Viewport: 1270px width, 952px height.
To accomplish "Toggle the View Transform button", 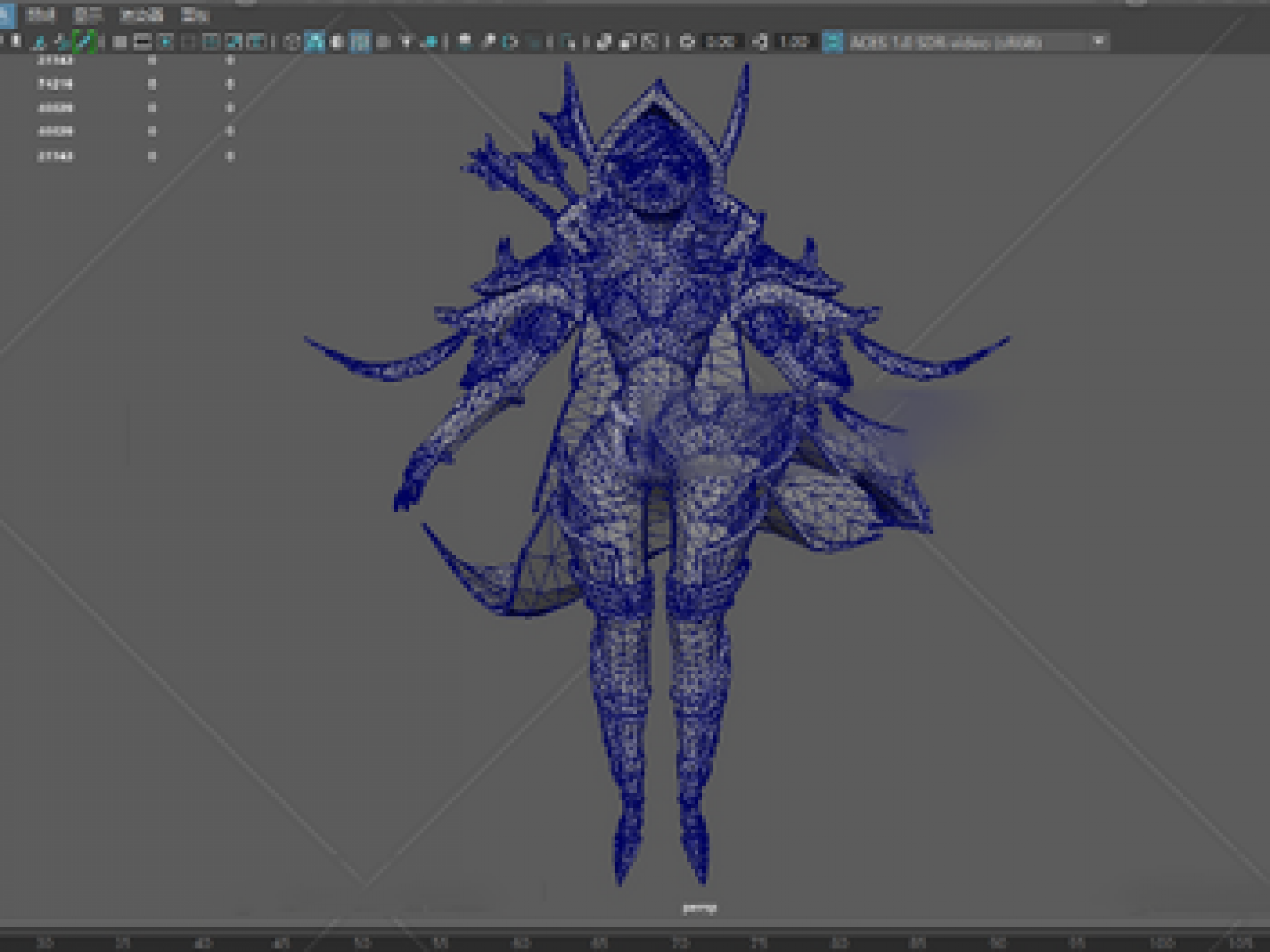I will point(832,41).
